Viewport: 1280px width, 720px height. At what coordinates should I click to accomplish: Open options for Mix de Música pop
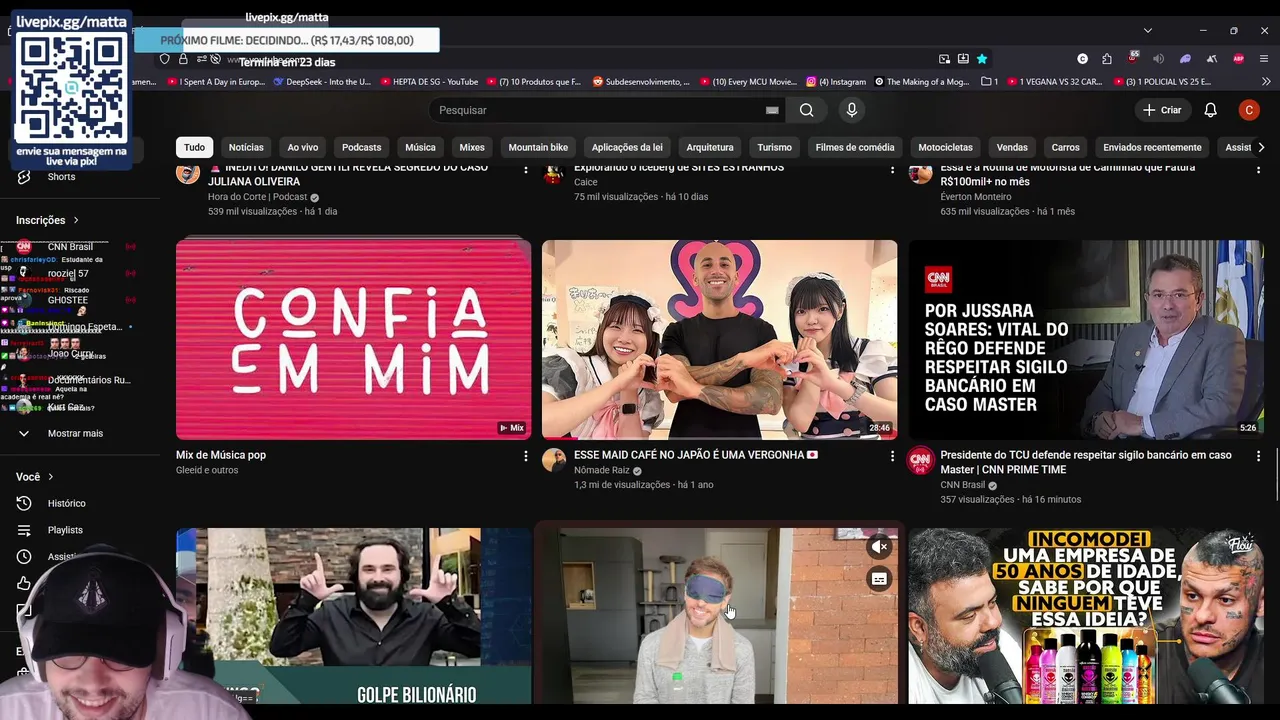coord(526,456)
